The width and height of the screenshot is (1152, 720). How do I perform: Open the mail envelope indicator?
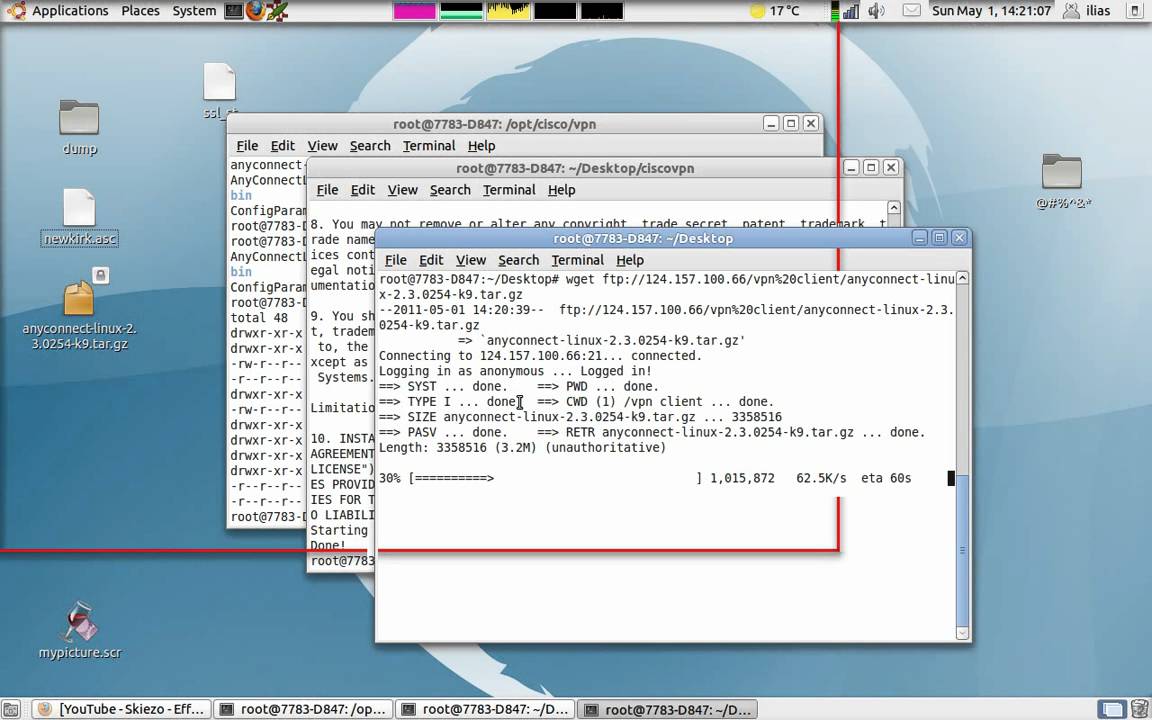pos(911,11)
